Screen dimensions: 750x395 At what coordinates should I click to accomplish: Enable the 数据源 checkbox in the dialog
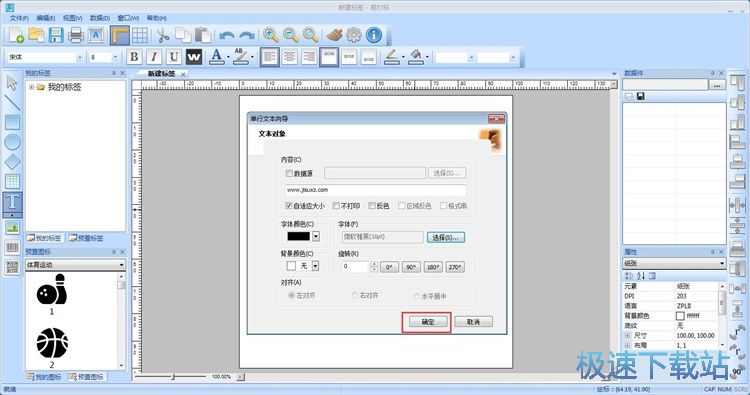pos(289,173)
